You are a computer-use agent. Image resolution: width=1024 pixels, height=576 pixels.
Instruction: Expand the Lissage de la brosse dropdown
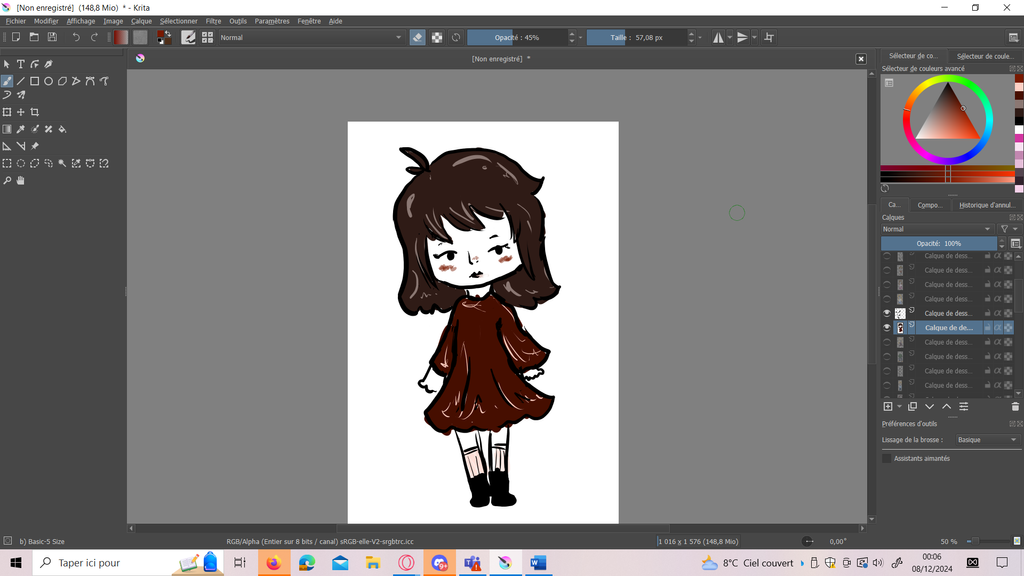pyautogui.click(x=985, y=440)
